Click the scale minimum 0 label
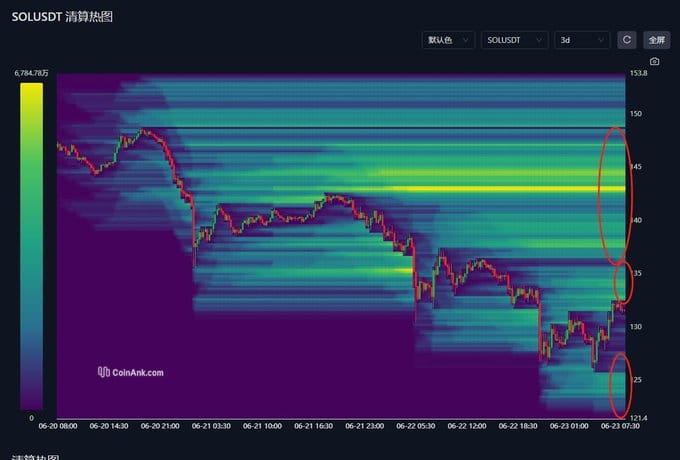This screenshot has width=680, height=460. coord(32,418)
